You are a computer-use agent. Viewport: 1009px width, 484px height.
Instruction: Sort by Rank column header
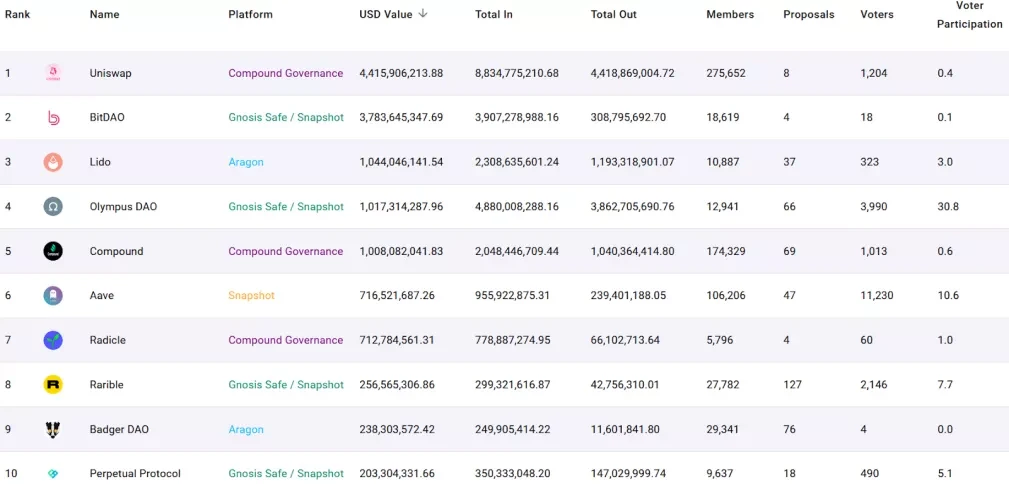(17, 14)
